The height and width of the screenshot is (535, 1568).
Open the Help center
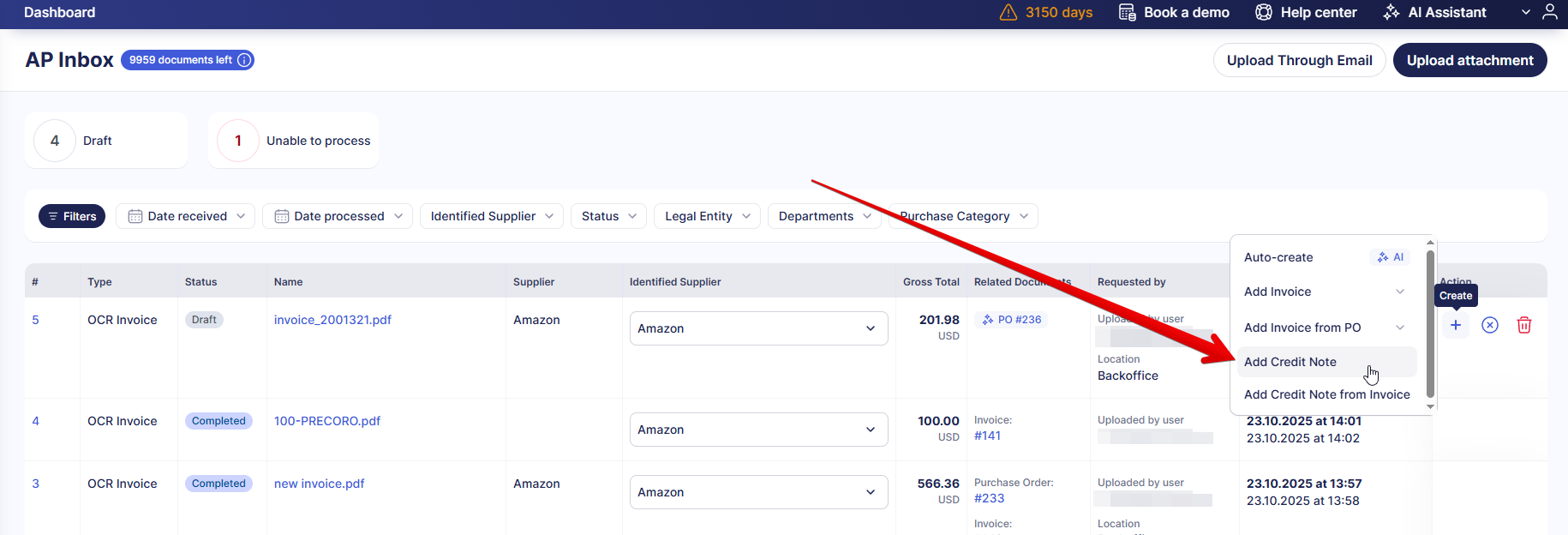coord(1307,12)
